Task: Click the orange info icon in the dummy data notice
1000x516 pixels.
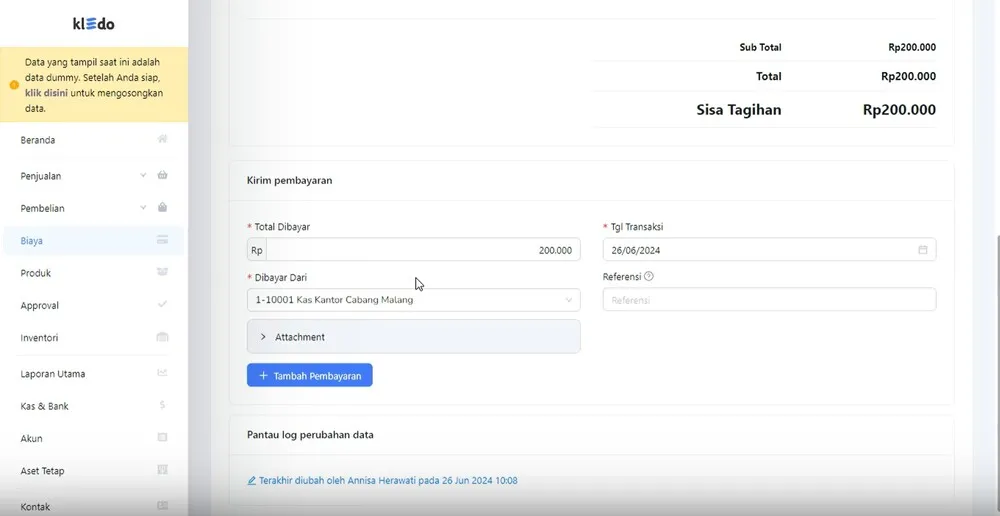Action: (x=14, y=85)
